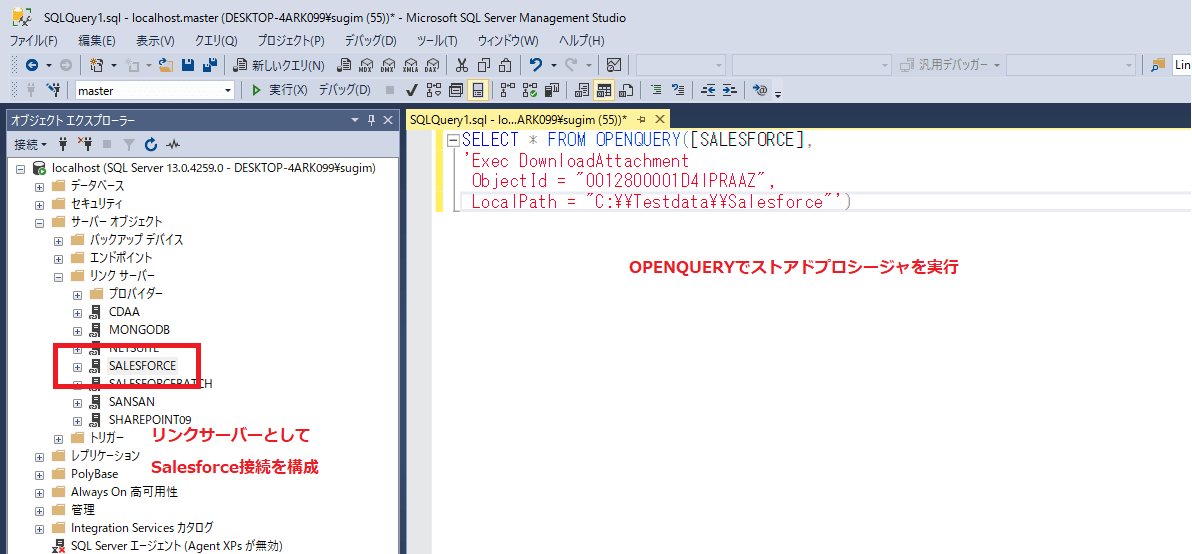Switch to results to file mode
The width and height of the screenshot is (1192, 554).
[x=626, y=90]
